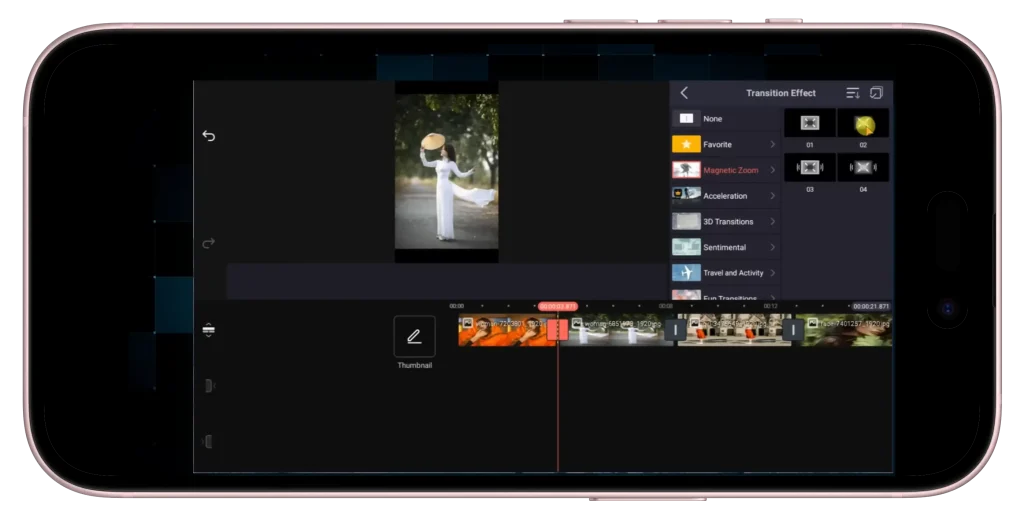Apply Magnetic Zoom transition 02
The image size is (1024, 520).
click(863, 123)
